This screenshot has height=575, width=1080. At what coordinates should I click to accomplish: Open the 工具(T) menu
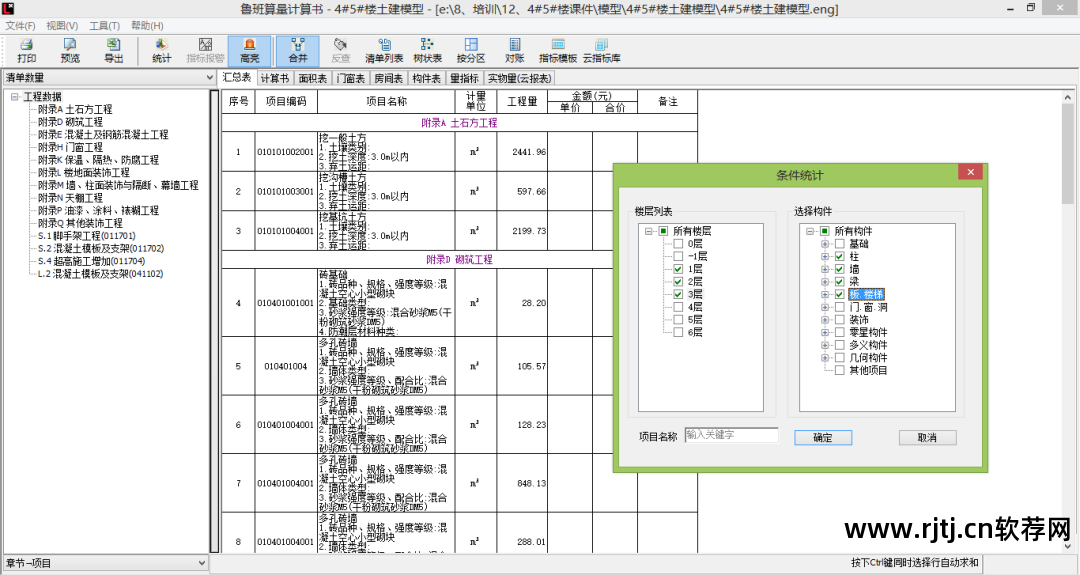(x=104, y=25)
